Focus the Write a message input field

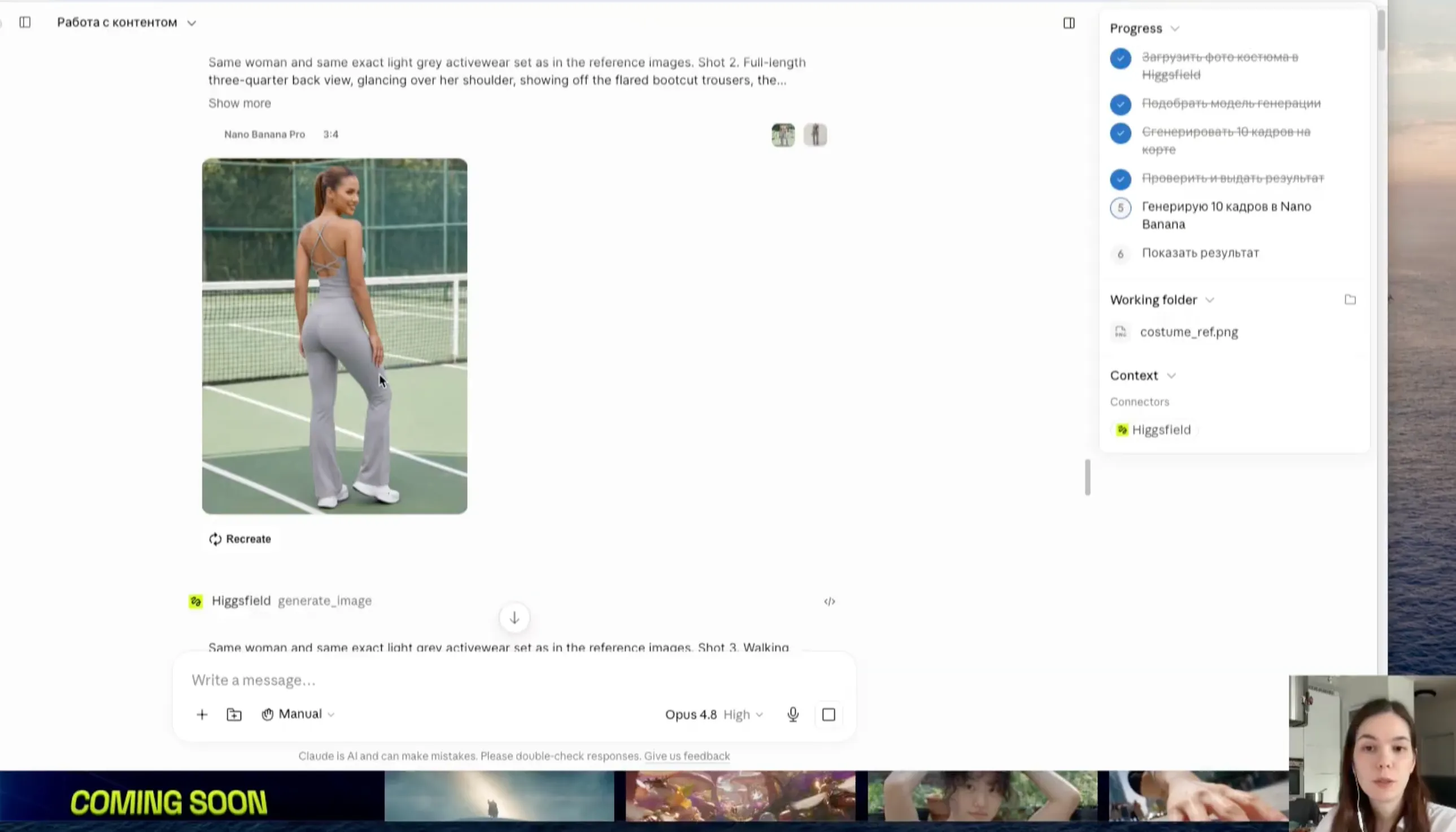(514, 680)
